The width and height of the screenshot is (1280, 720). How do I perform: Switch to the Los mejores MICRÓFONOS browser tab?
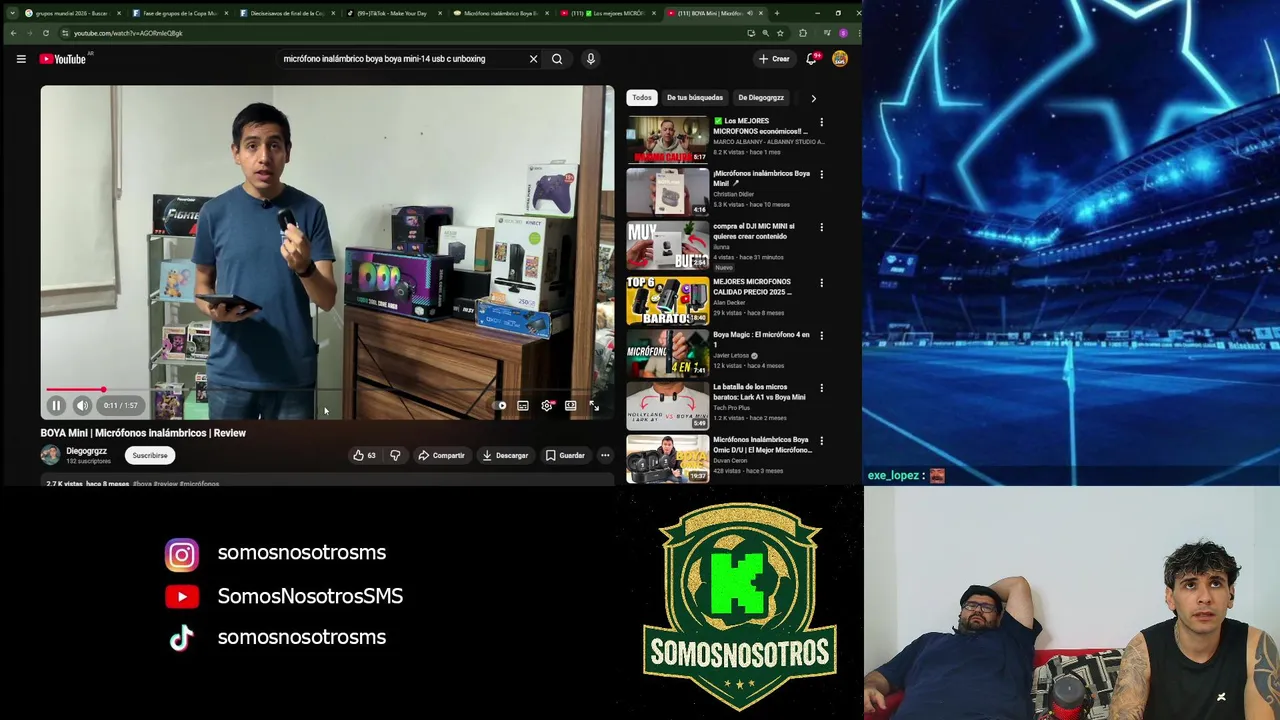click(608, 13)
